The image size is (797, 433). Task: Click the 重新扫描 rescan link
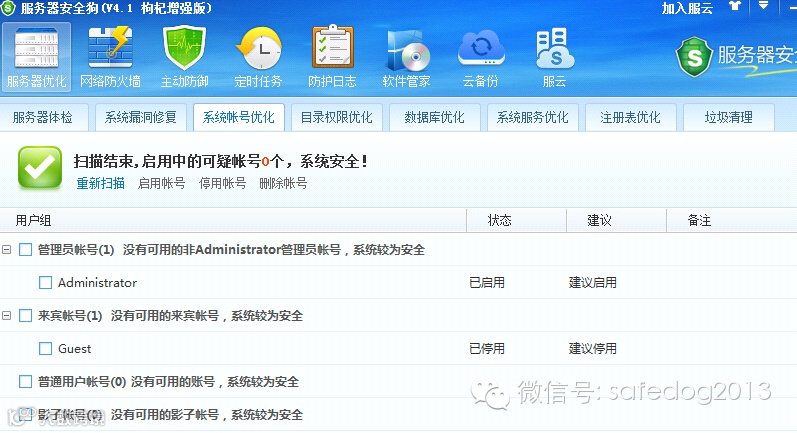(x=101, y=183)
